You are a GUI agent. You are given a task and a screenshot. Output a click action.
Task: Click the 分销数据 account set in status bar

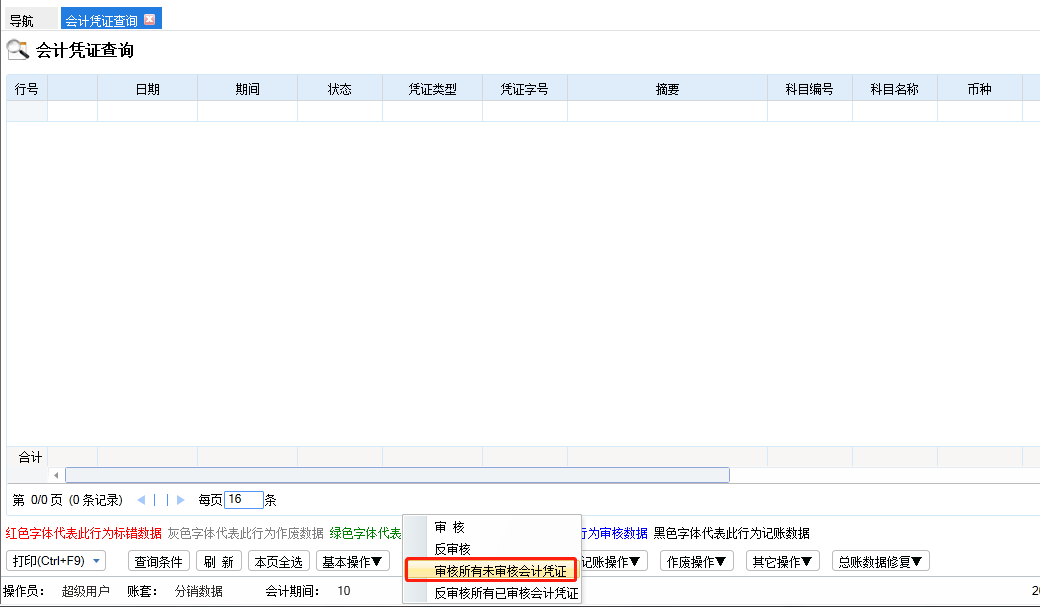(198, 591)
